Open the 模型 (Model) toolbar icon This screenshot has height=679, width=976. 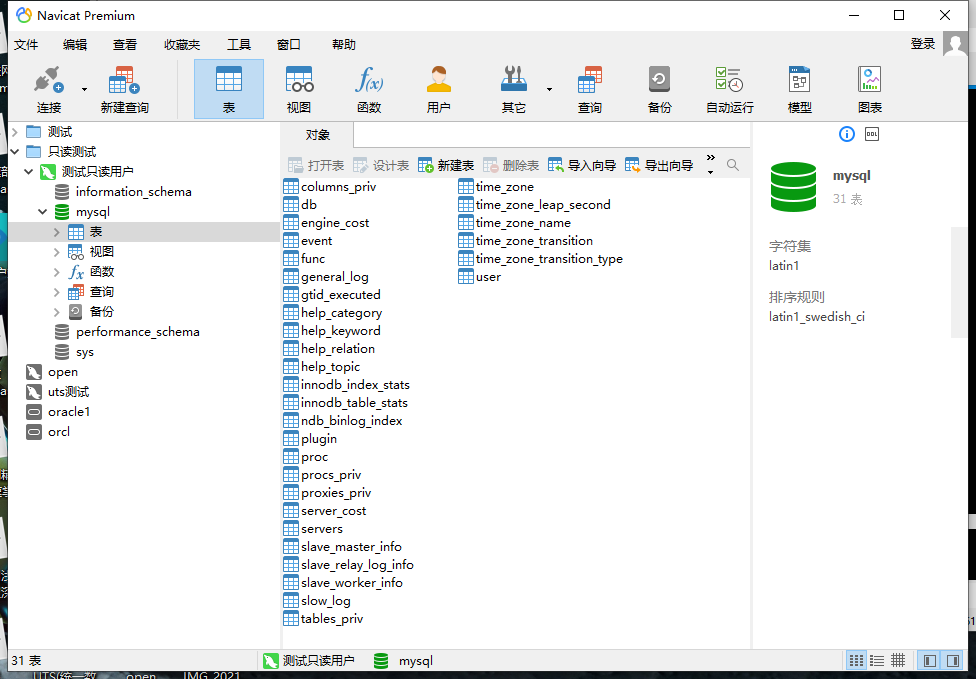coord(799,89)
